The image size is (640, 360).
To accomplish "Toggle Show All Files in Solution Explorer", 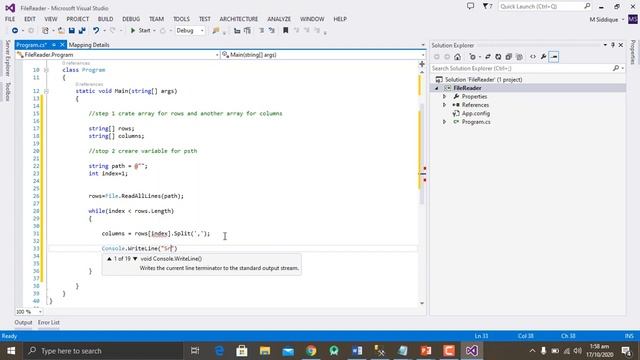I will (x=519, y=57).
